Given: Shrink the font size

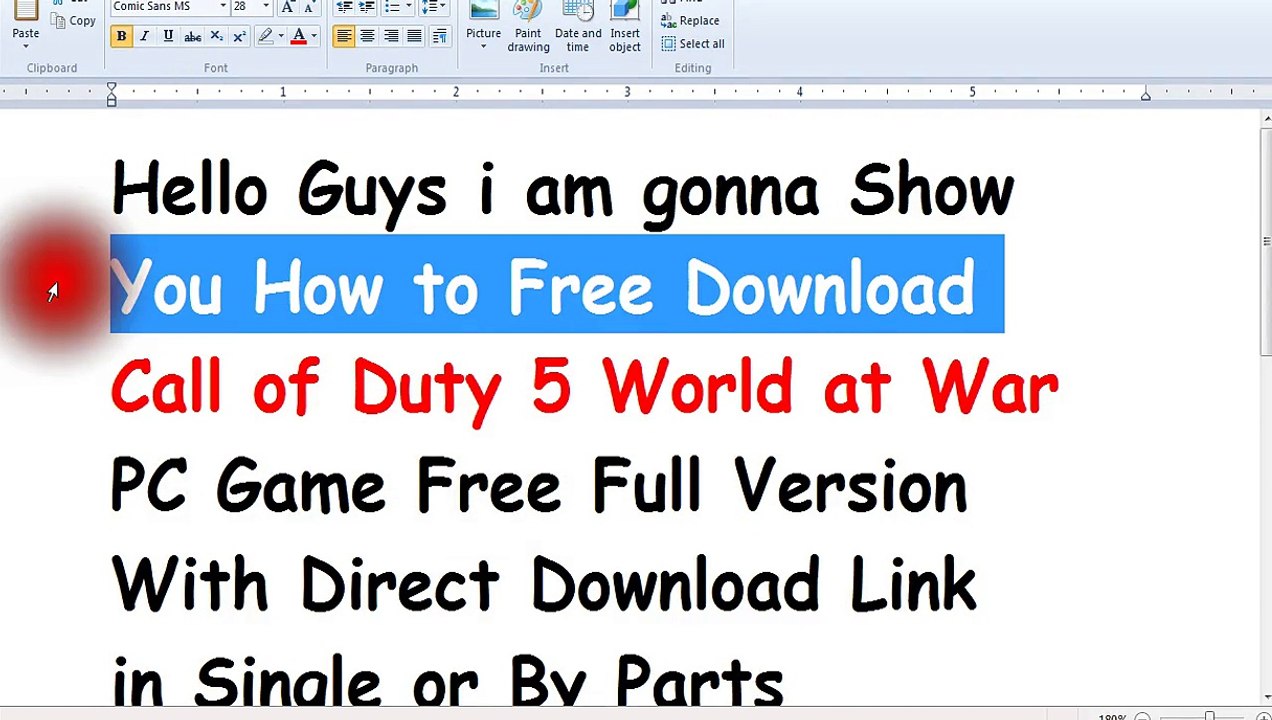Looking at the screenshot, I should tap(308, 7).
